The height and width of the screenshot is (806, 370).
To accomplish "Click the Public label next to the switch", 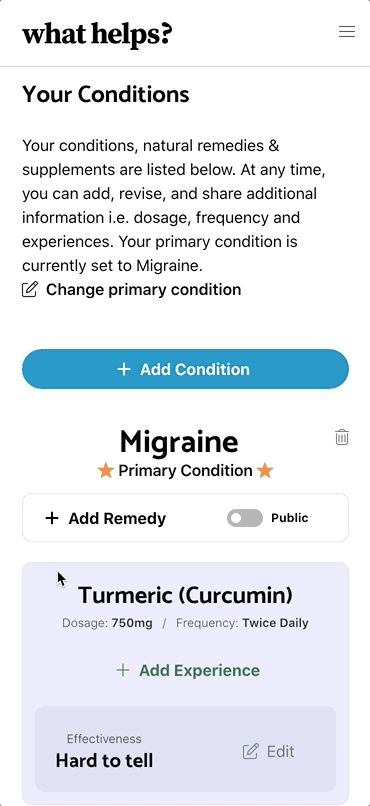I will click(x=290, y=518).
